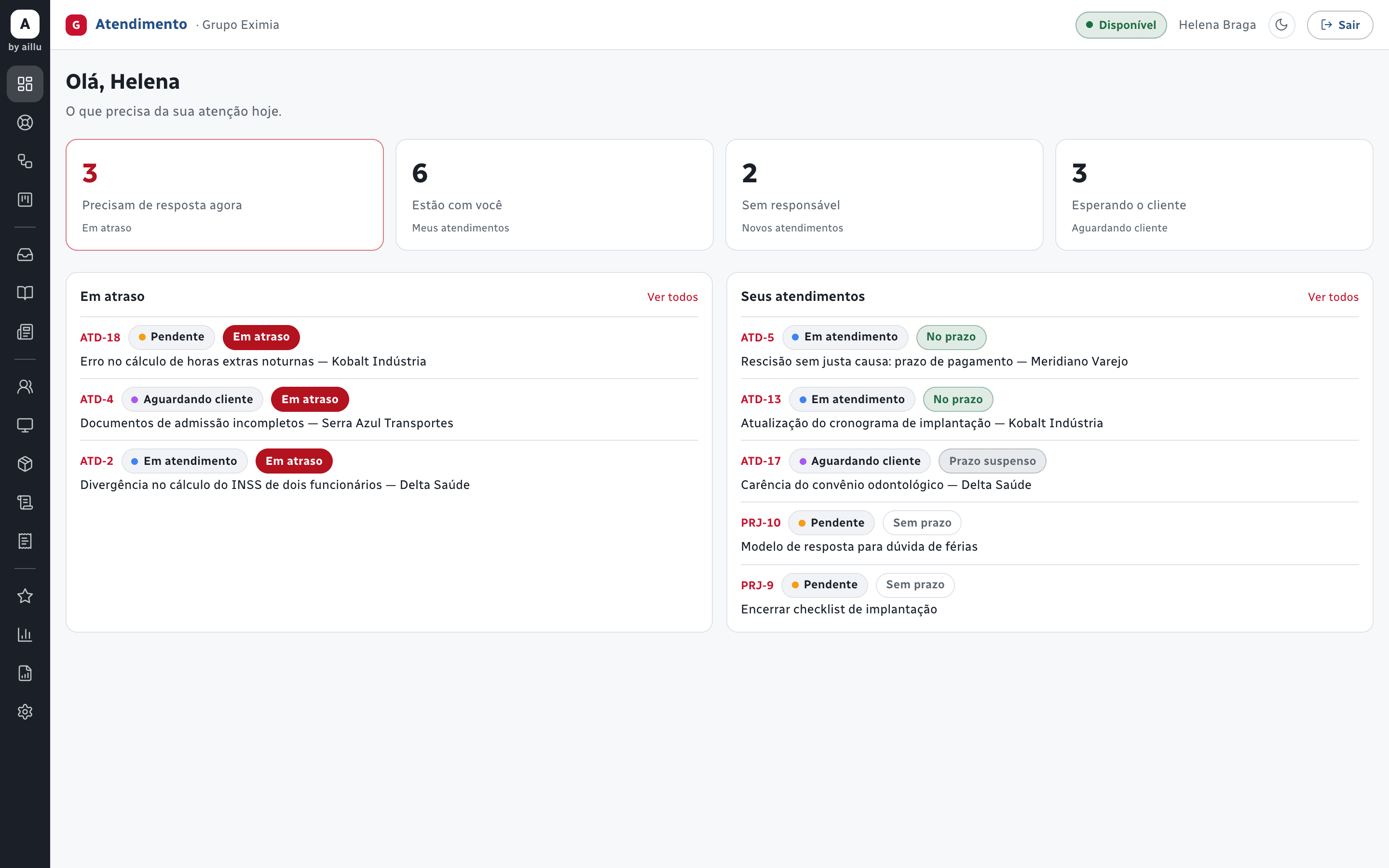1389x868 pixels.
Task: Click 'Documentos de admissão incompletos' text
Action: (191, 423)
